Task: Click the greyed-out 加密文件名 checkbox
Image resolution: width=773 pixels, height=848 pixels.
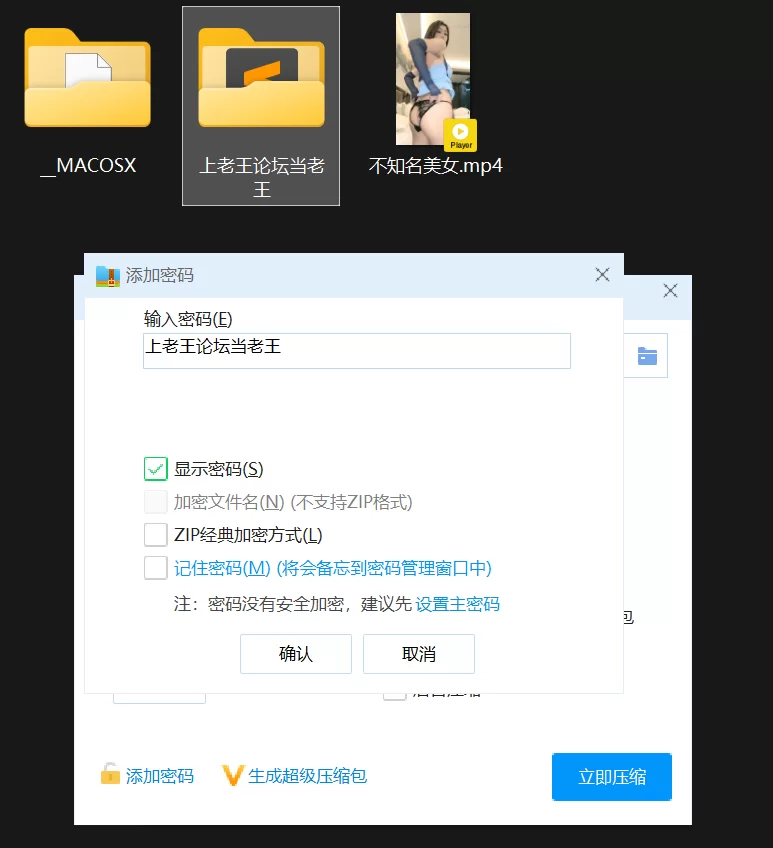Action: (156, 502)
